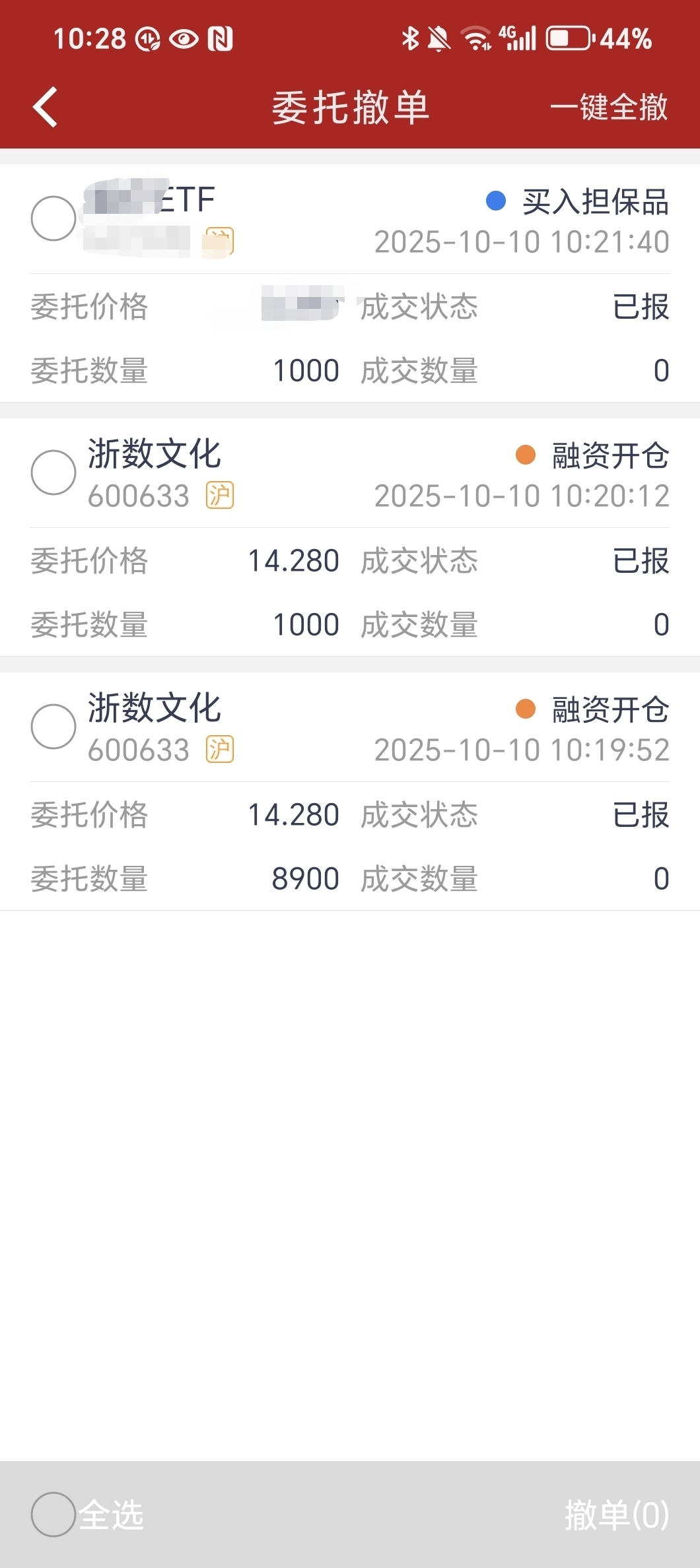Tap the orange dot of the 10:20:12 融资开仓

(x=525, y=455)
